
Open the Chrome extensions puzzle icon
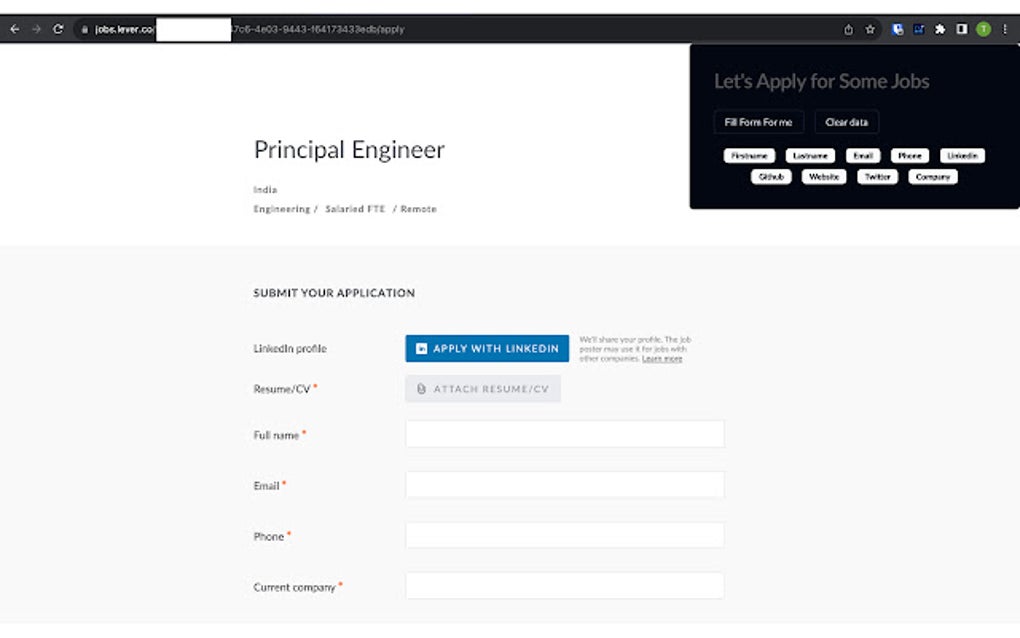940,29
